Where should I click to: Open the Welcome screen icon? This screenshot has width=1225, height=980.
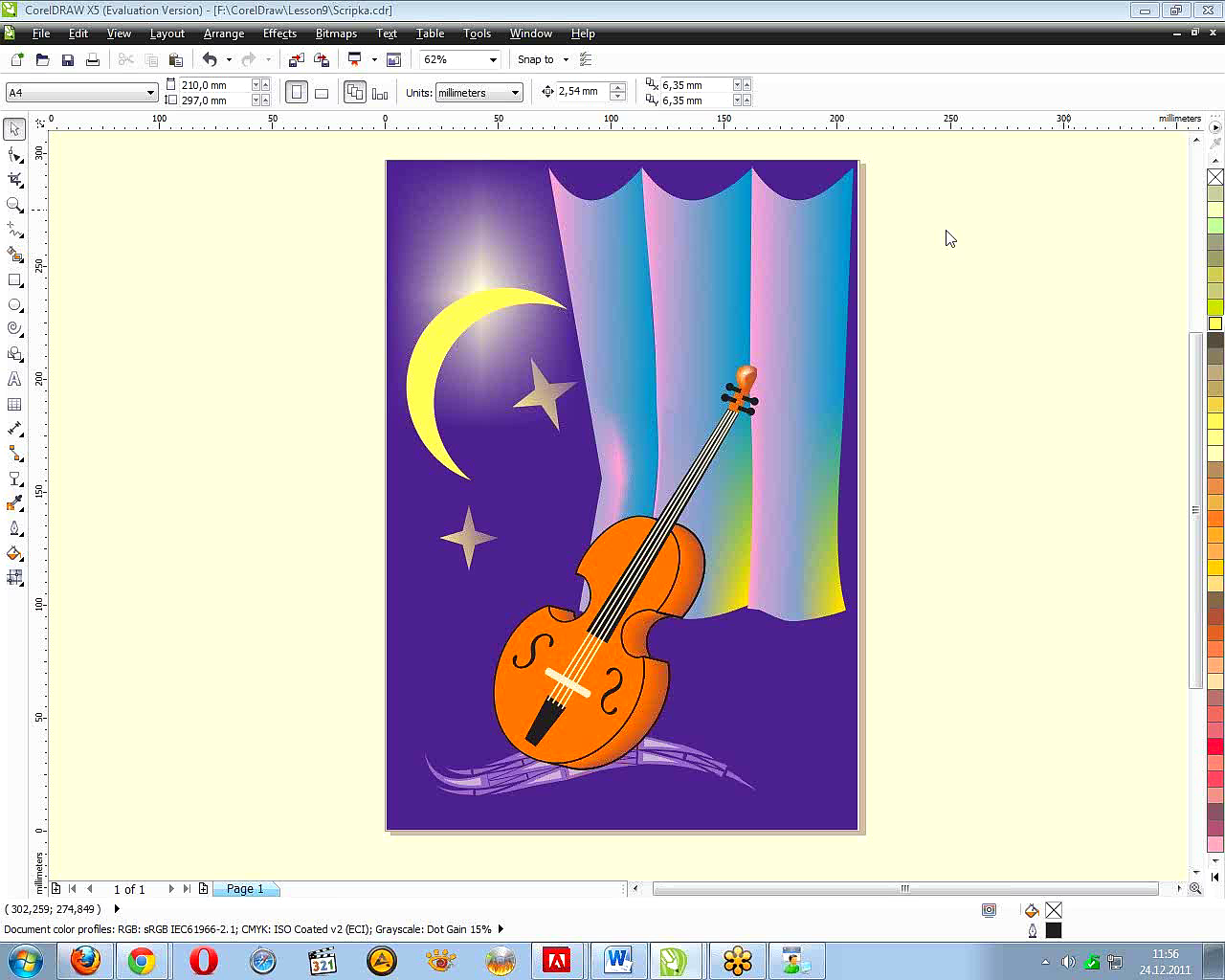coord(393,59)
